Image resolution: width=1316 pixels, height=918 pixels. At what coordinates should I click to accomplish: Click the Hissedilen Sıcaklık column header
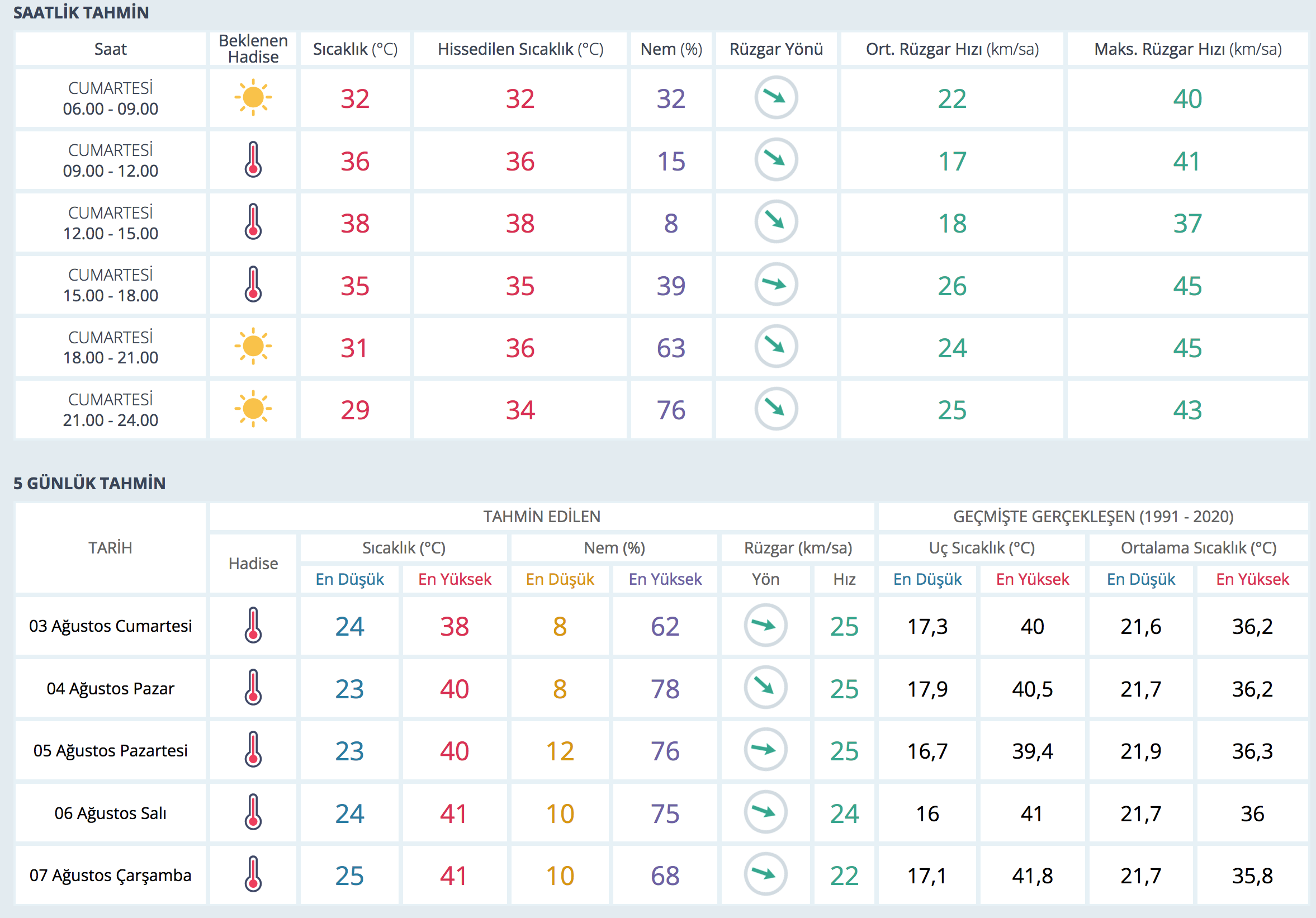[x=520, y=49]
